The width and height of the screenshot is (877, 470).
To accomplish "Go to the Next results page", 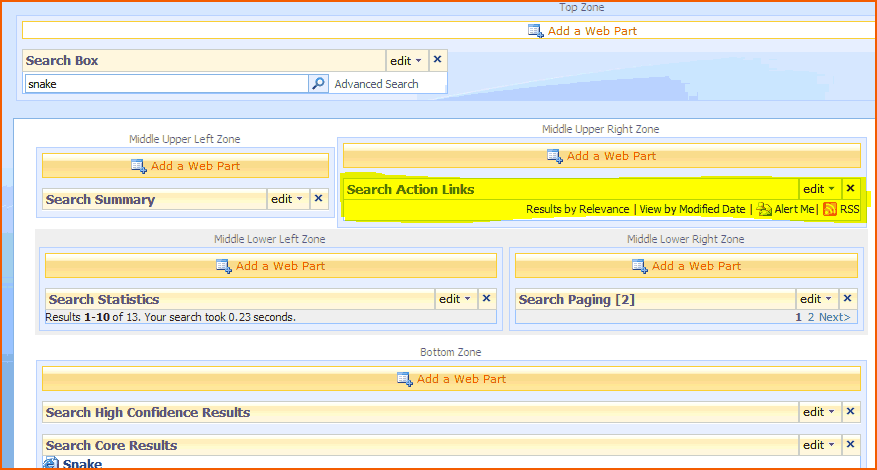I will pyautogui.click(x=835, y=317).
